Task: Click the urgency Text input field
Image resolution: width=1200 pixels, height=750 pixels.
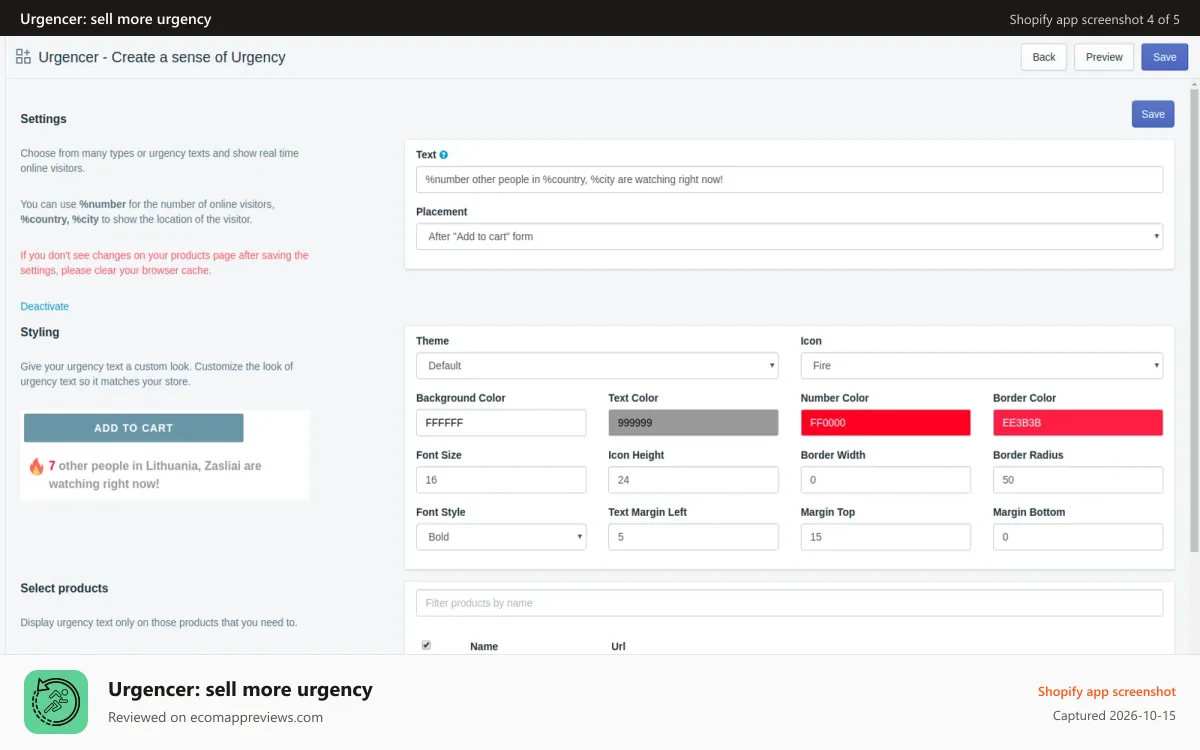Action: (789, 179)
